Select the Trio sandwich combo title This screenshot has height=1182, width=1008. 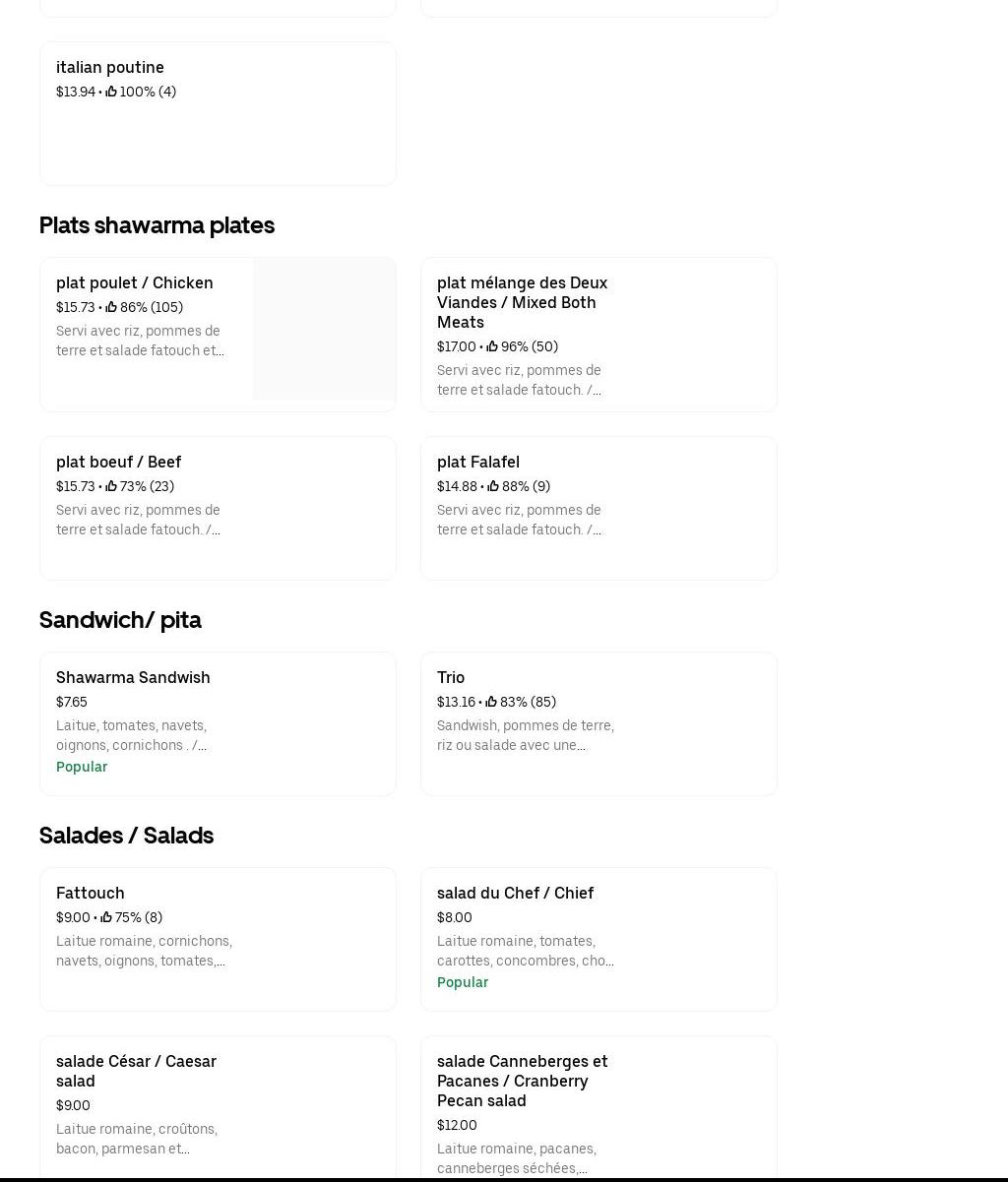(451, 677)
